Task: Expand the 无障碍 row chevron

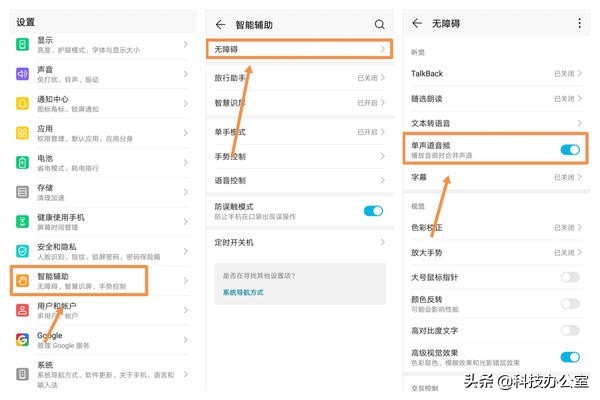Action: [x=381, y=49]
